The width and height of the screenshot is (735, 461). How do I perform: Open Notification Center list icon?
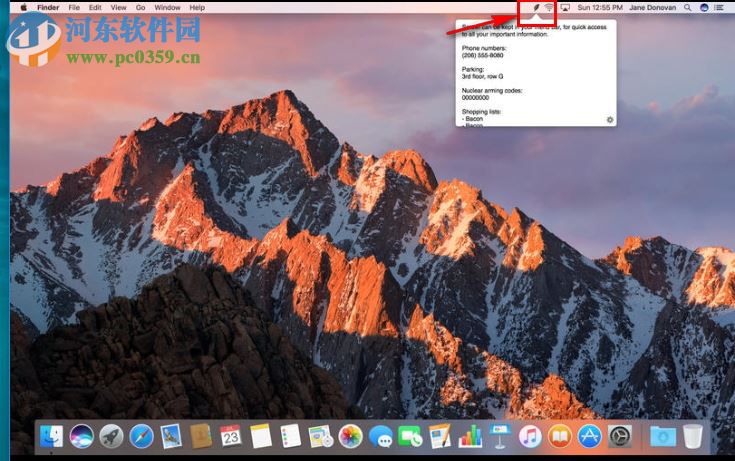[x=719, y=8]
